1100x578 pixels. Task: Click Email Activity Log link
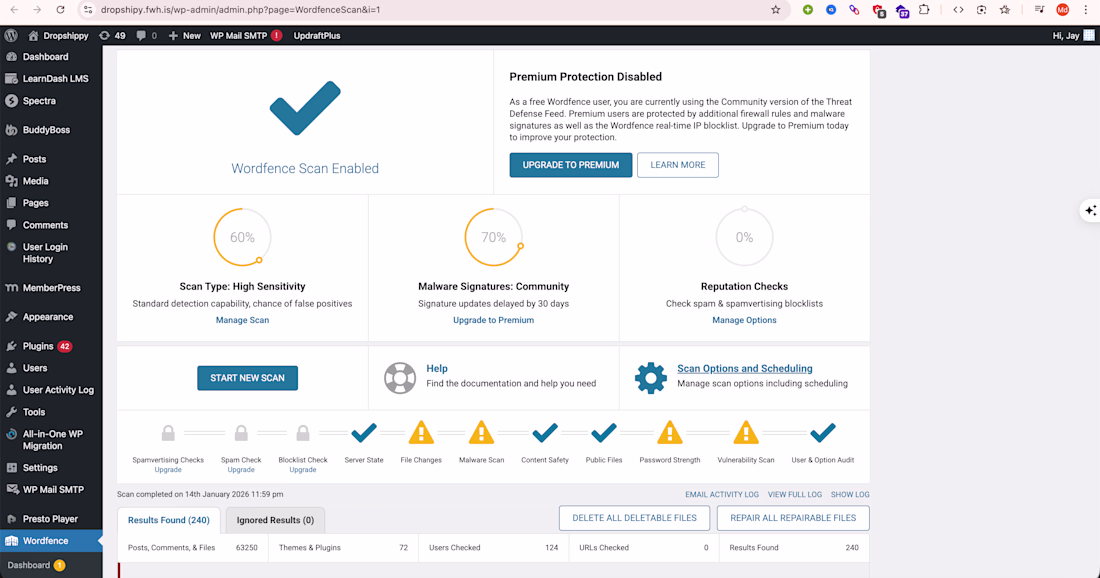(x=722, y=495)
